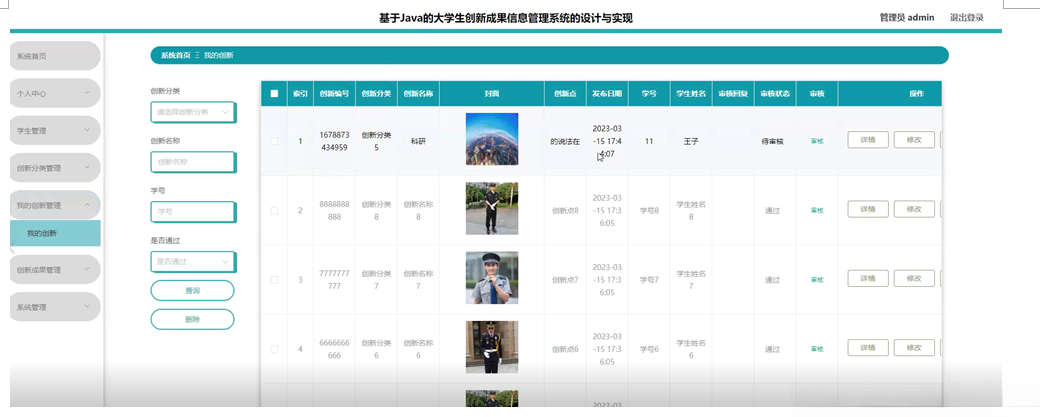
Task: Click the 创新分类6 cell
Action: click(x=376, y=349)
